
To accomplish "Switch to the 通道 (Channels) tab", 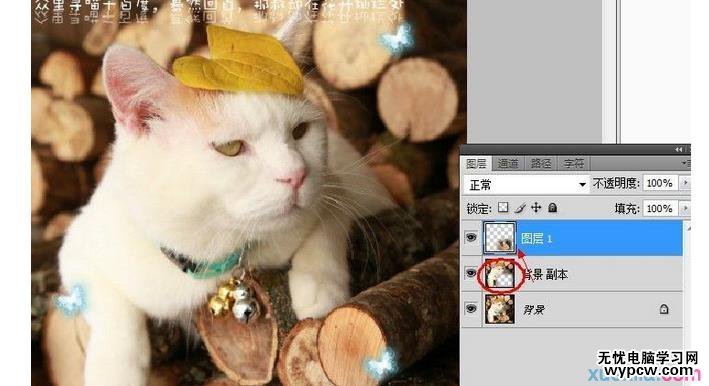I will (507, 164).
